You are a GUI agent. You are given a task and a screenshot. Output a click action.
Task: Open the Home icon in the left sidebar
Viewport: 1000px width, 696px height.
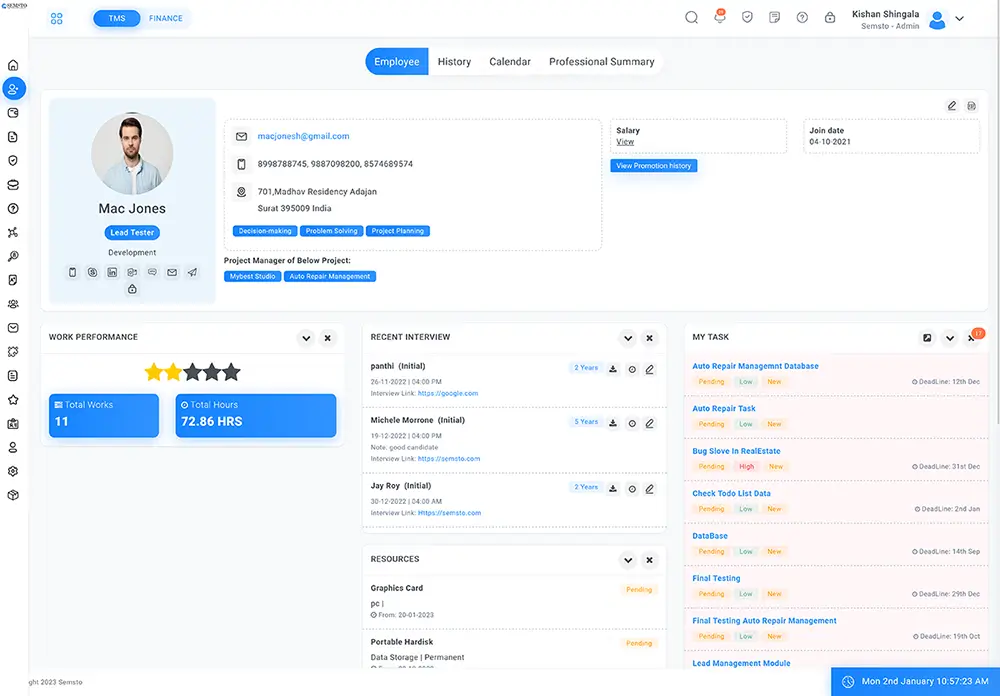[13, 65]
